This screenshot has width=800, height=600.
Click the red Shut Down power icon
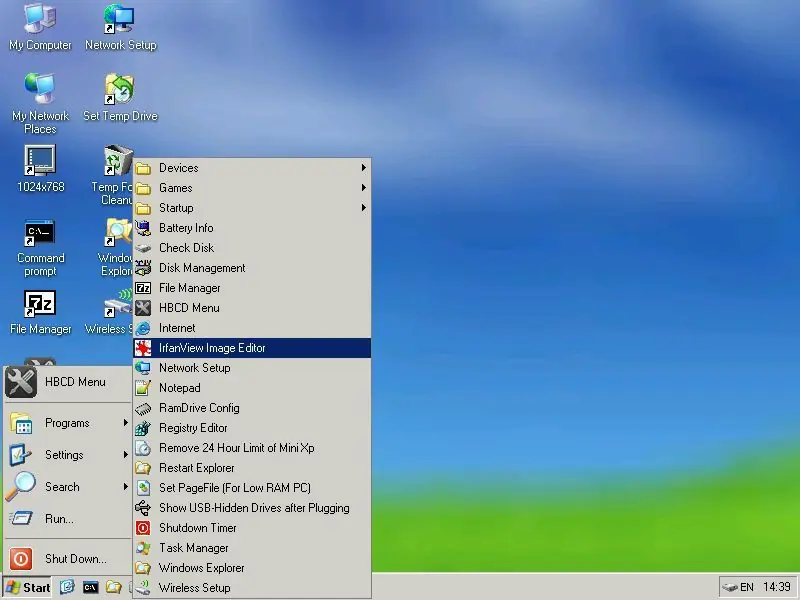[21, 559]
